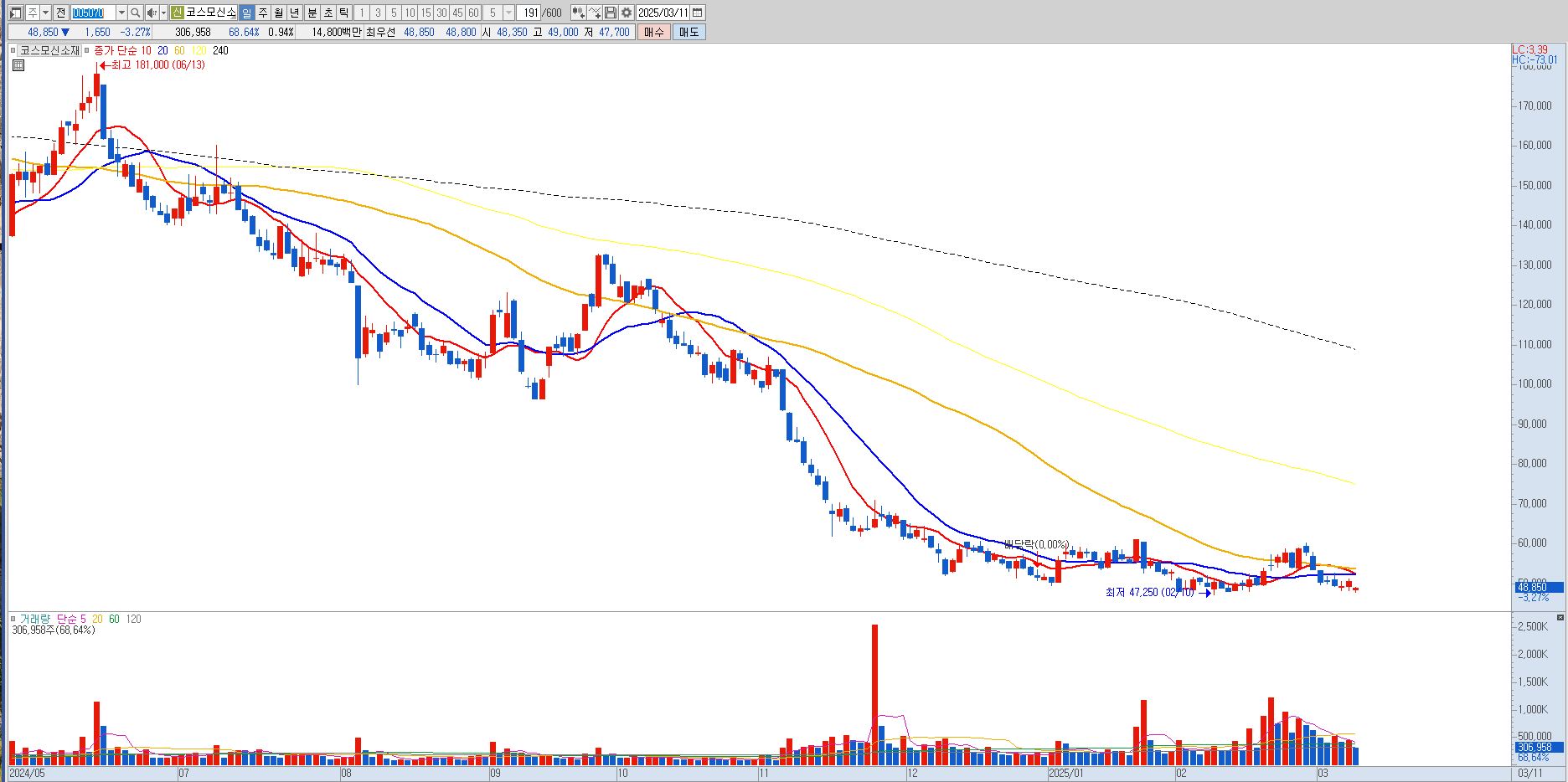Click the red 10 moving average label
The width and height of the screenshot is (1568, 782).
point(147,50)
